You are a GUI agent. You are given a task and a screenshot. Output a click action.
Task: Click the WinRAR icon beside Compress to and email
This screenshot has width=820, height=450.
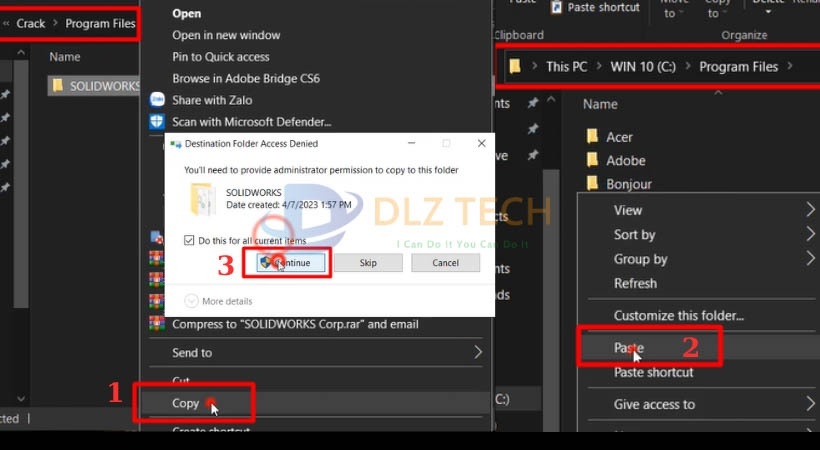[x=156, y=323]
